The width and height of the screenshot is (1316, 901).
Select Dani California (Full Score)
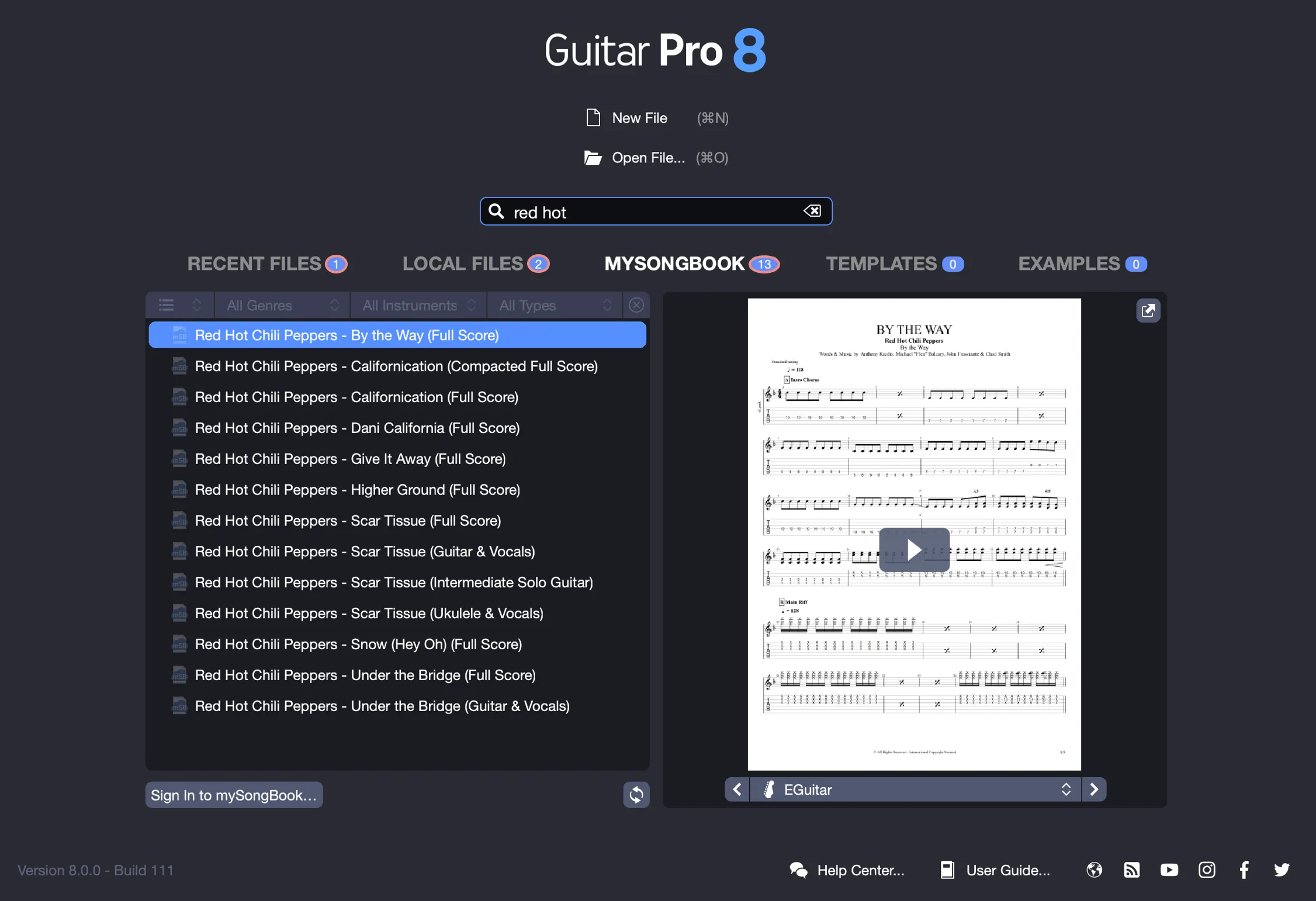coord(397,428)
